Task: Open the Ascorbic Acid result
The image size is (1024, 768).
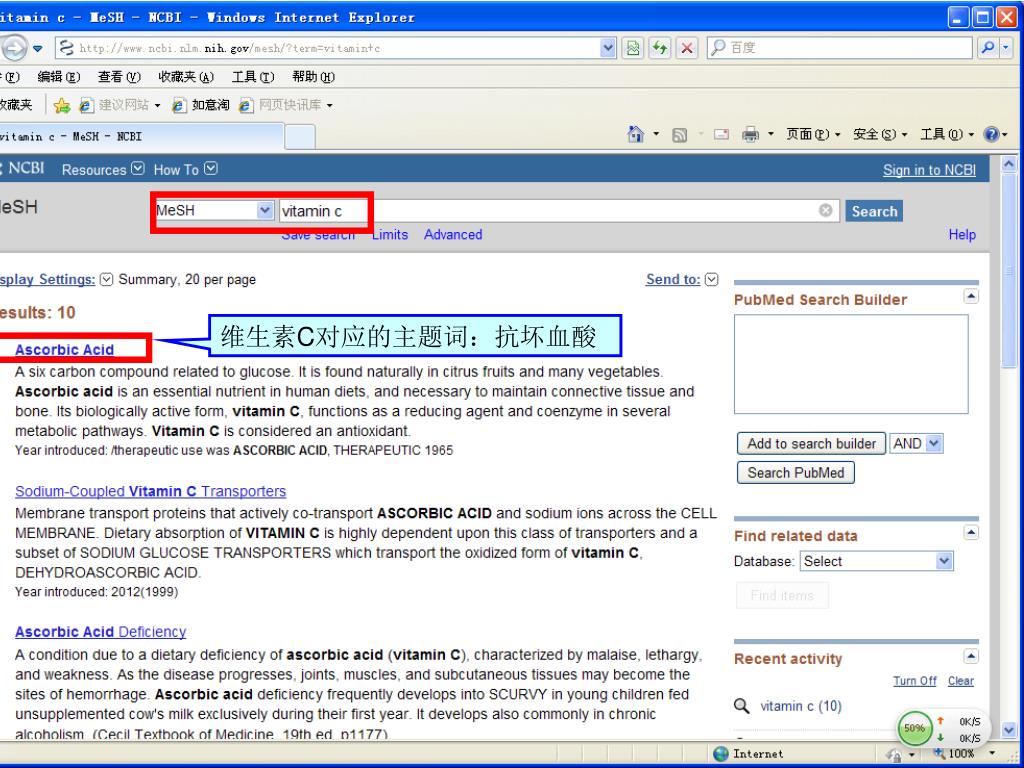Action: (65, 349)
